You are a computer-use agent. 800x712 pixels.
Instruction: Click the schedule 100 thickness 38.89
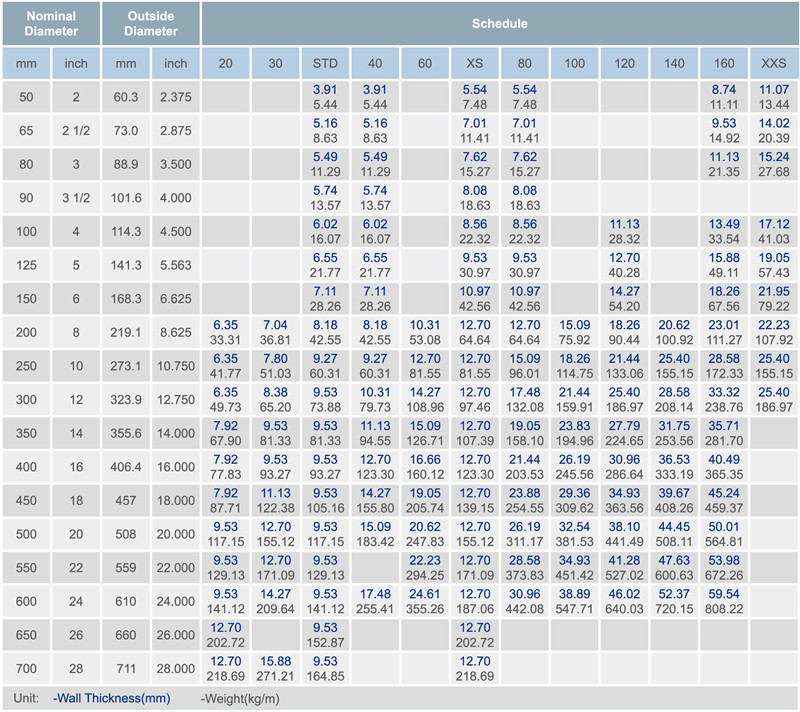pyautogui.click(x=574, y=594)
